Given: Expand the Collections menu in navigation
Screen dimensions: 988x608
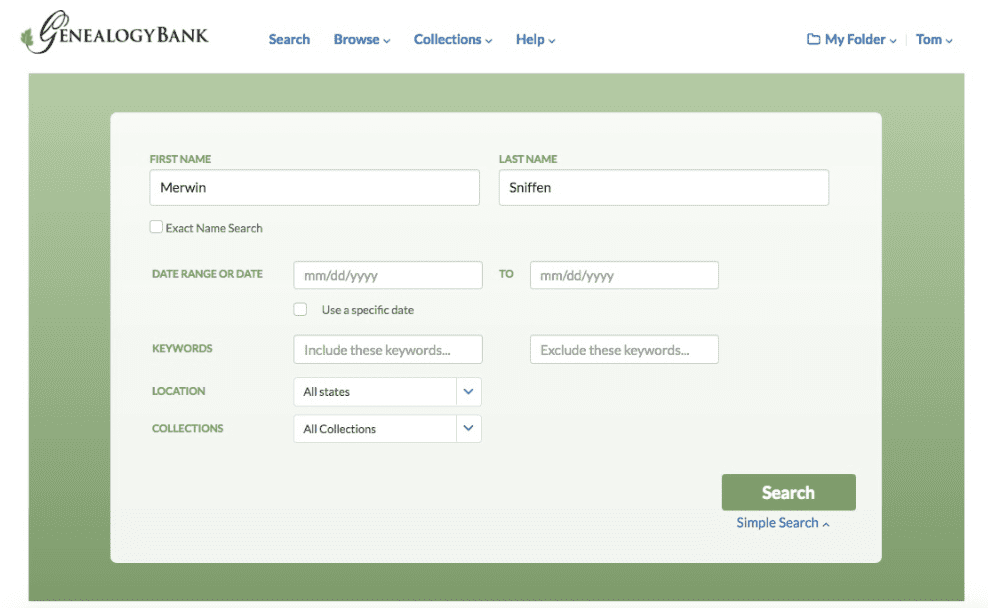Looking at the screenshot, I should tap(452, 39).
